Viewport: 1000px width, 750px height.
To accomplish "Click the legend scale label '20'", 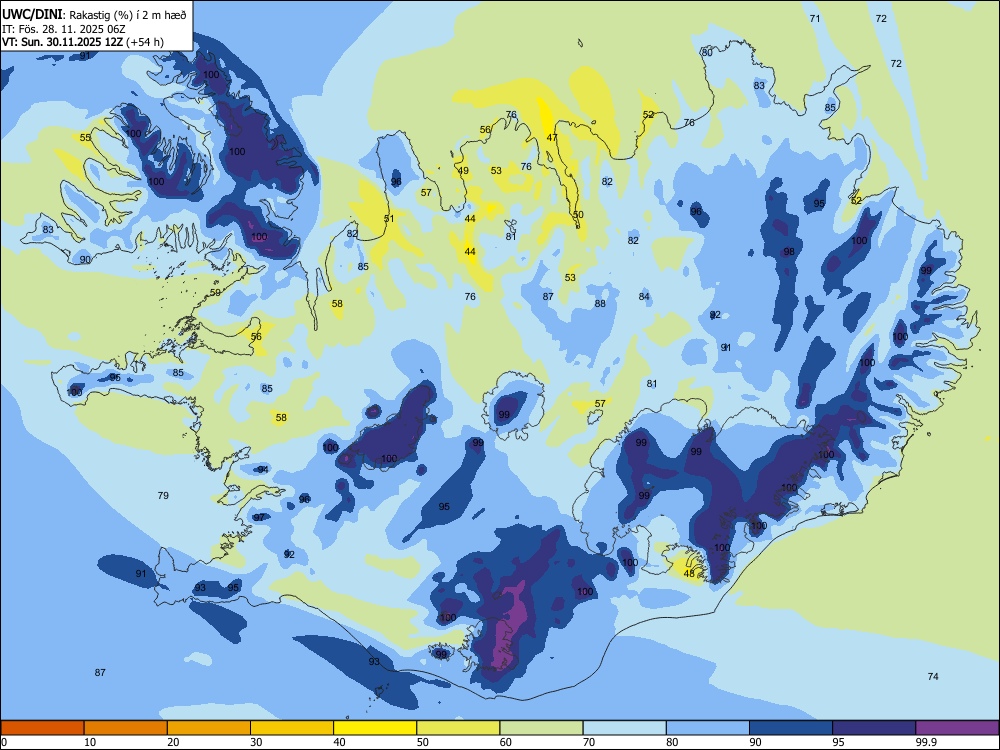I will click(x=173, y=742).
